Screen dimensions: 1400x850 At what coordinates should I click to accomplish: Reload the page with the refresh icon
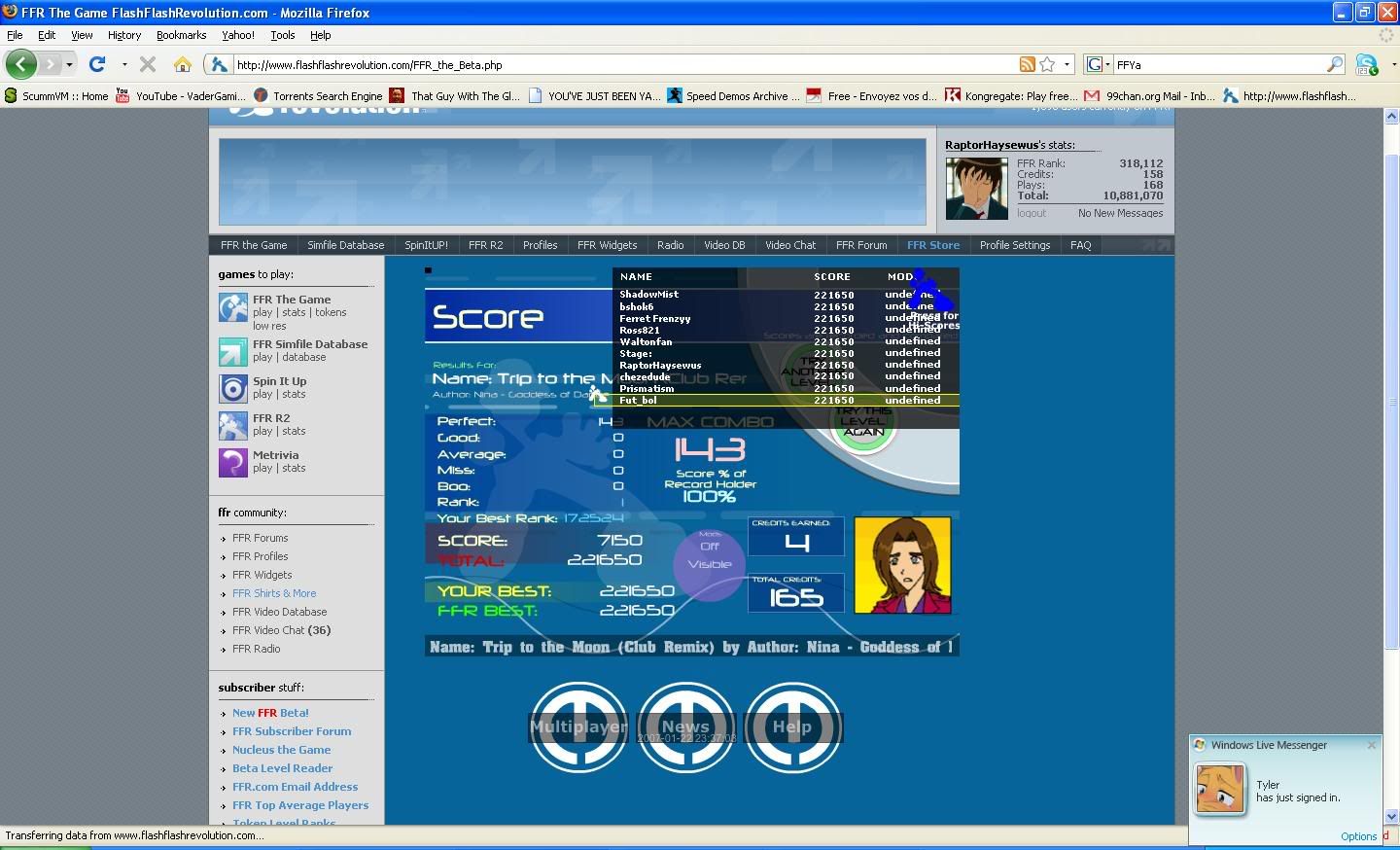click(97, 64)
